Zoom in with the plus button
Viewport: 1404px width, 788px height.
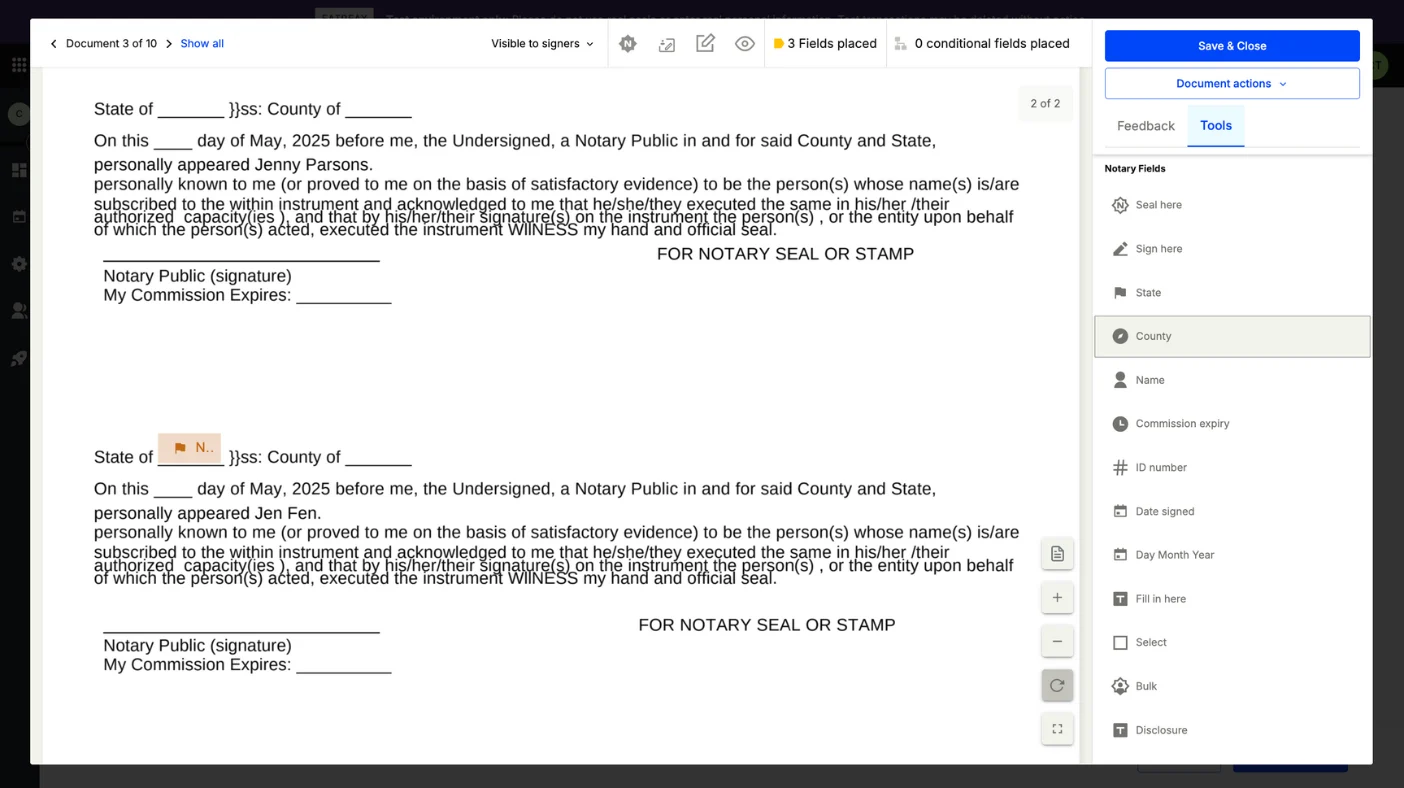pyautogui.click(x=1057, y=598)
